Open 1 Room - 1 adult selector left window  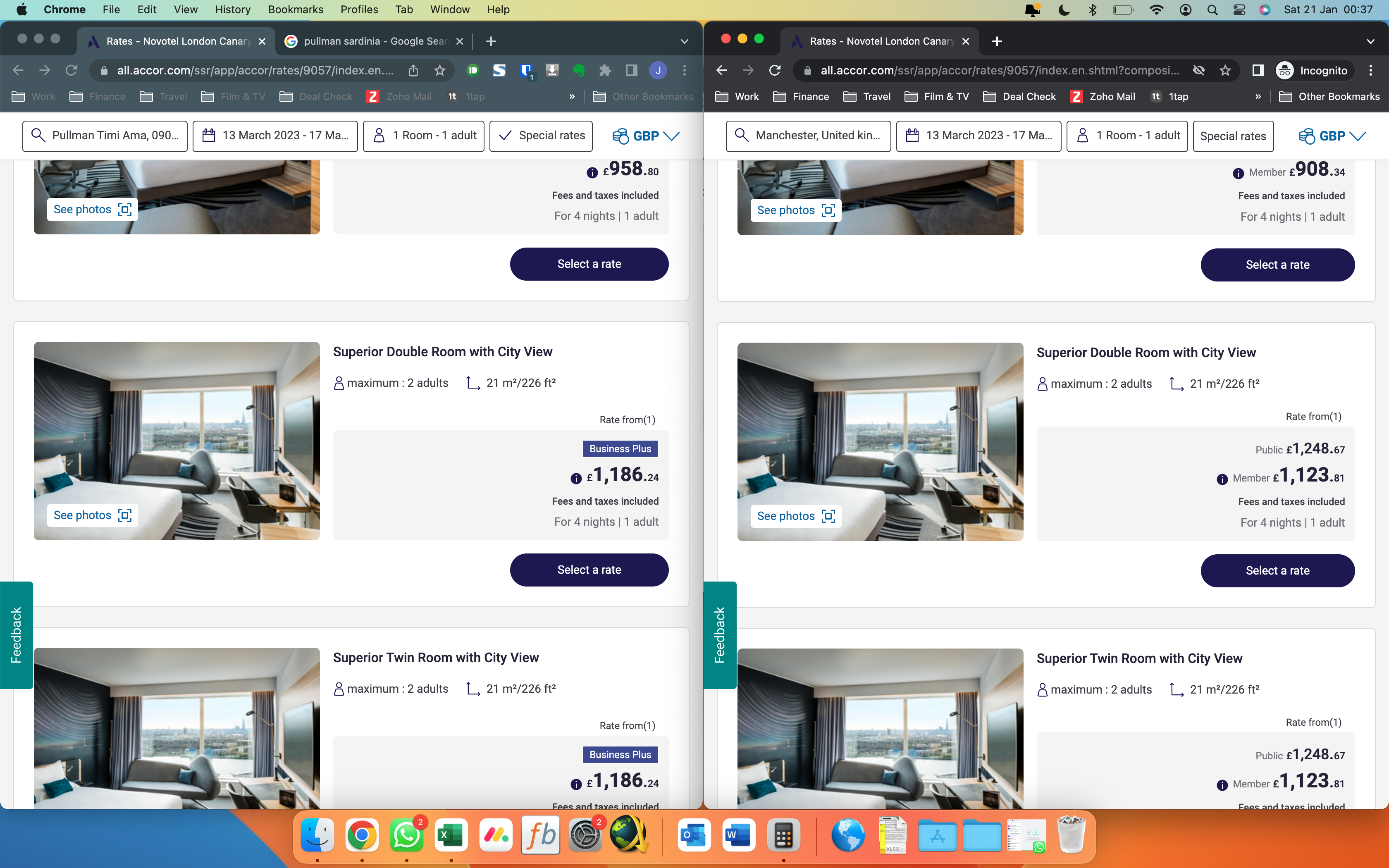(424, 136)
